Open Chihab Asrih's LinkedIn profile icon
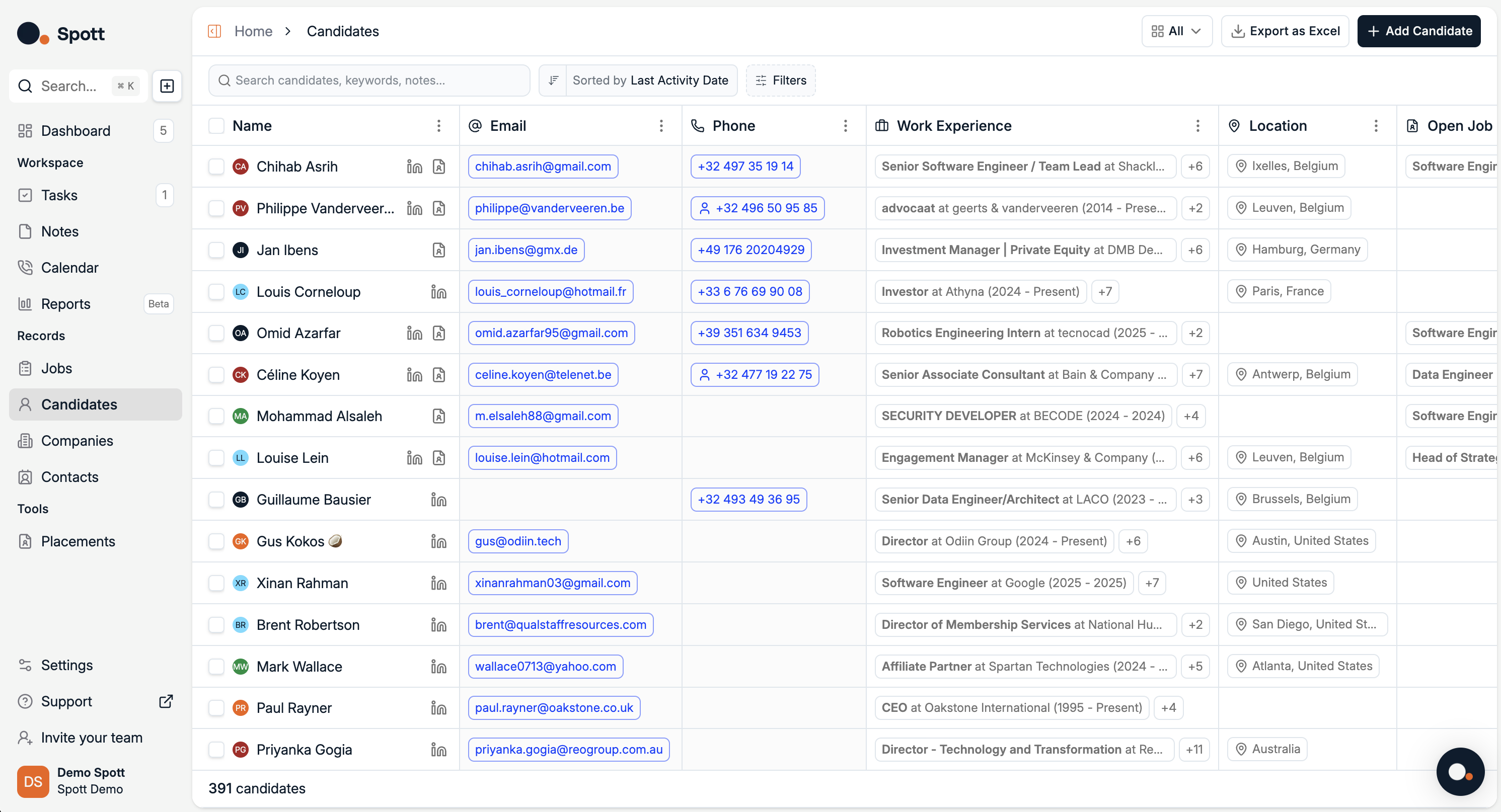The width and height of the screenshot is (1501, 812). (x=414, y=167)
